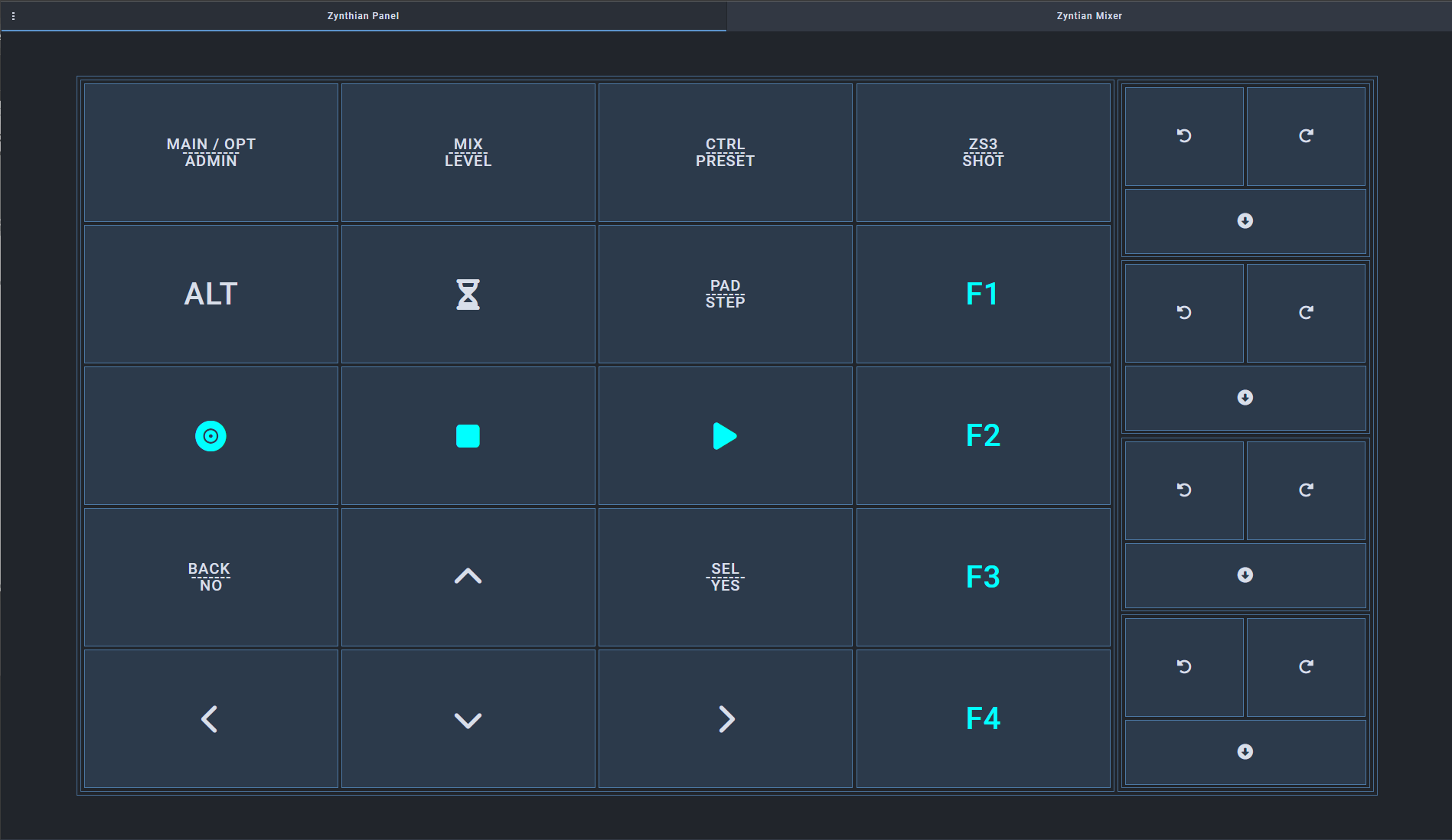1452x840 pixels.
Task: Push the fourth encoder's down-arrow button
Action: pyautogui.click(x=1245, y=752)
